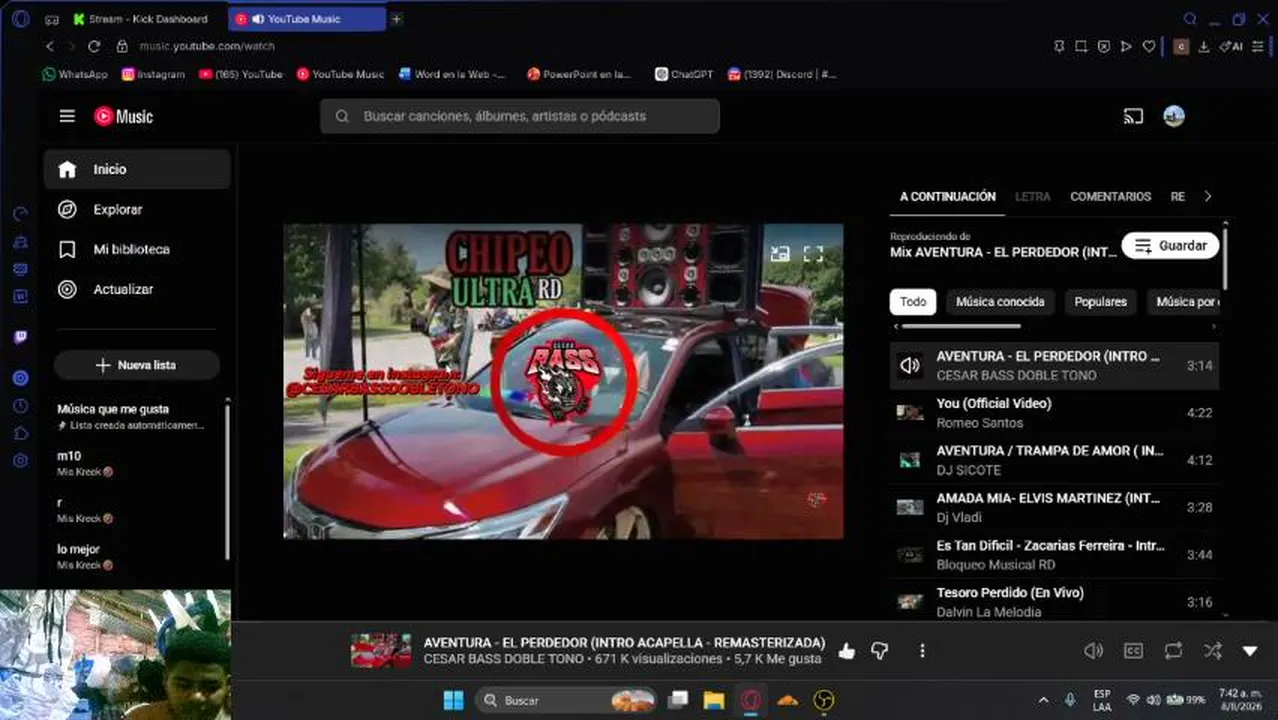Go back in browser history
The image size is (1278, 720).
[x=50, y=46]
